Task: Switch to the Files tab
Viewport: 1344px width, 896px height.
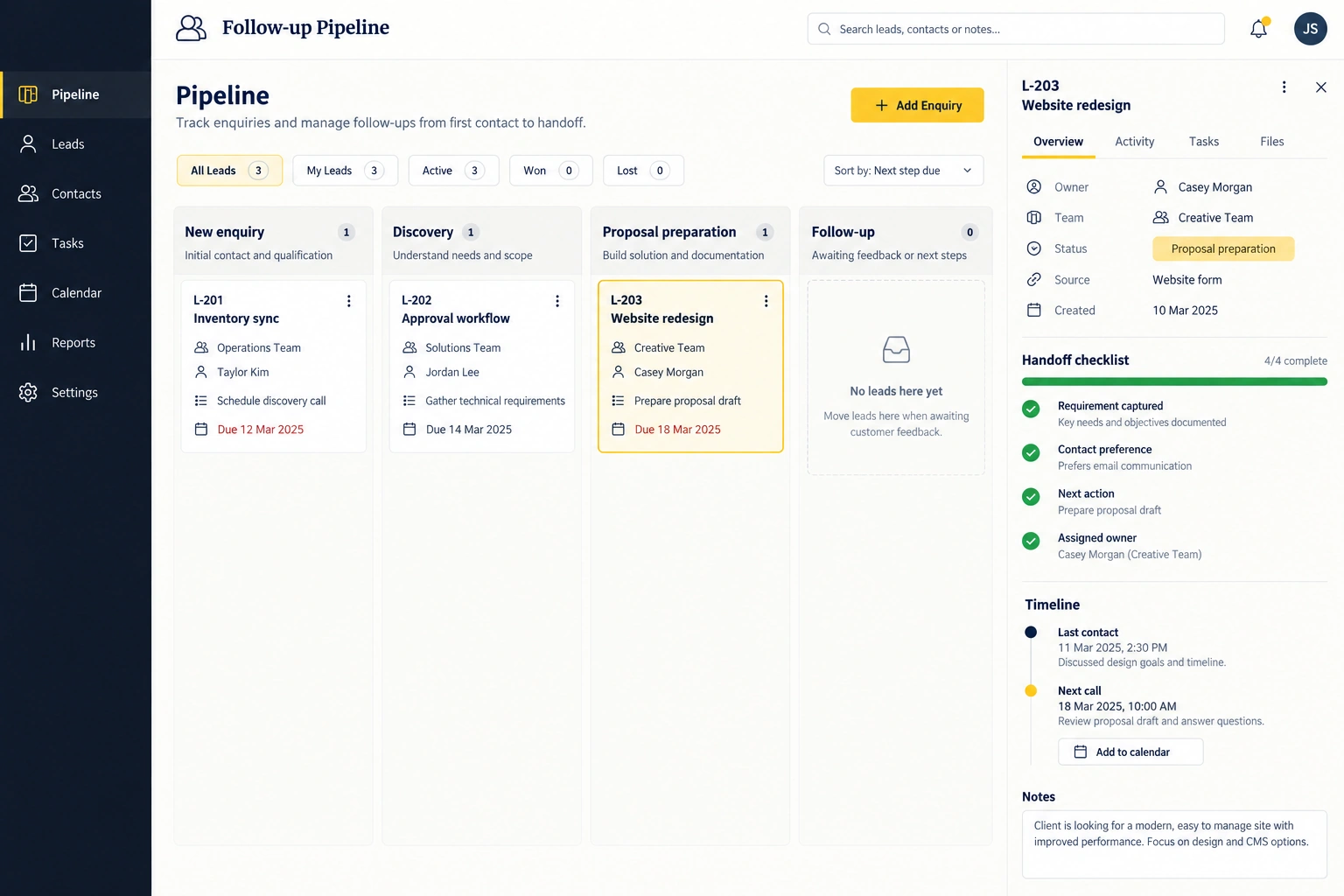Action: click(1271, 142)
